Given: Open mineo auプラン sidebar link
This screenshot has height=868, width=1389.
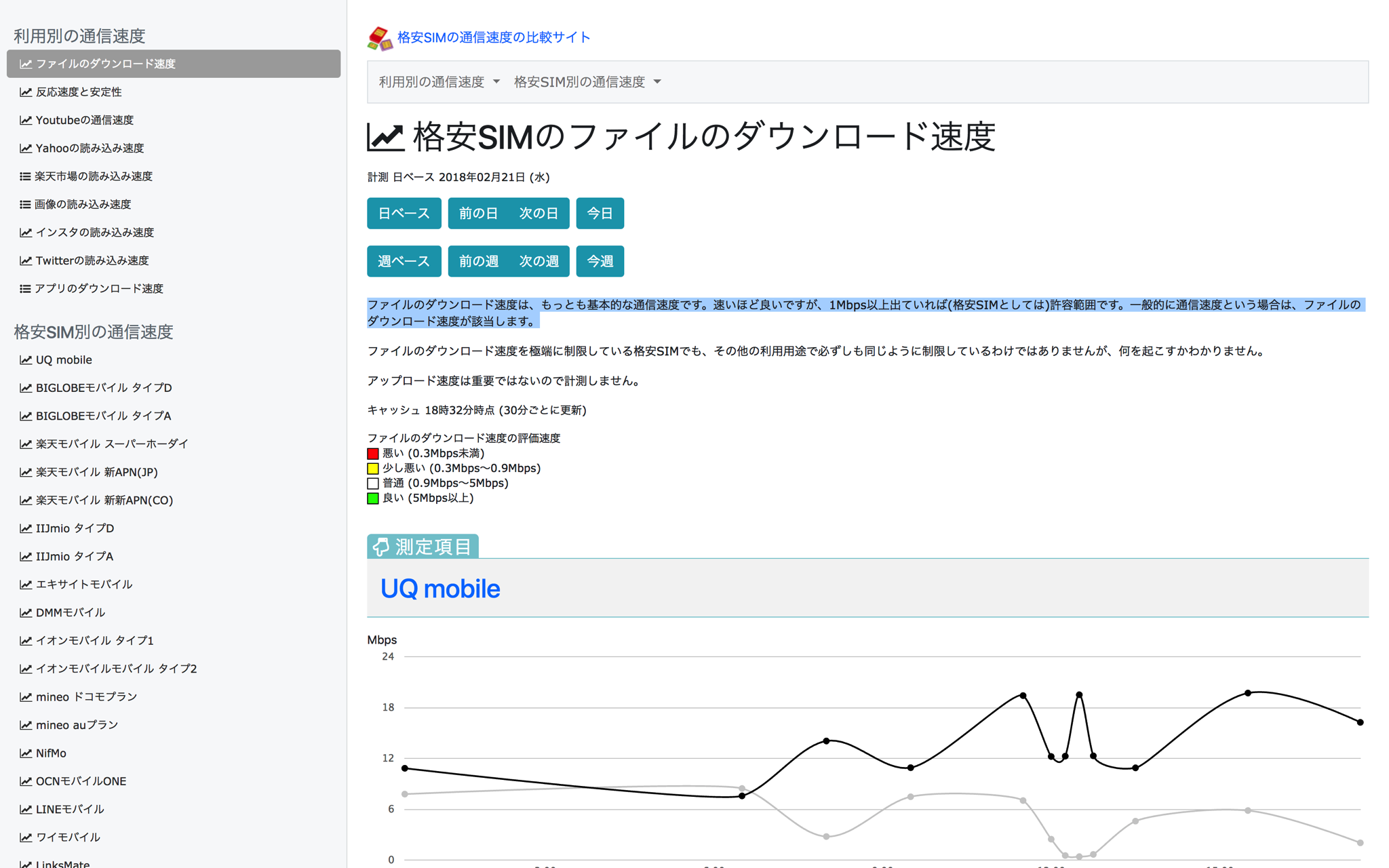Looking at the screenshot, I should point(77,725).
